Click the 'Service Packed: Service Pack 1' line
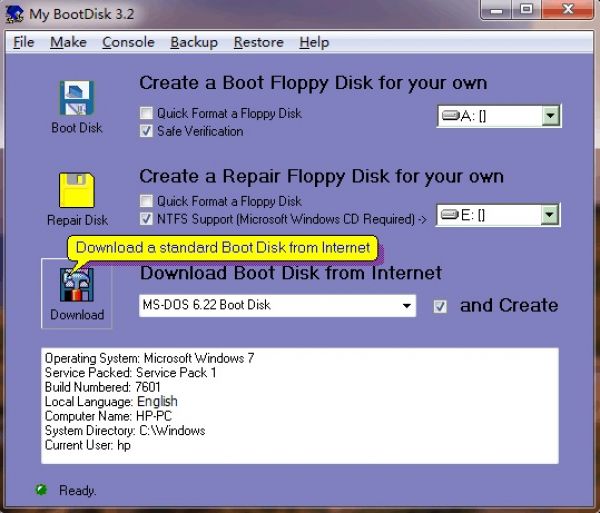This screenshot has height=513, width=600. (130, 373)
